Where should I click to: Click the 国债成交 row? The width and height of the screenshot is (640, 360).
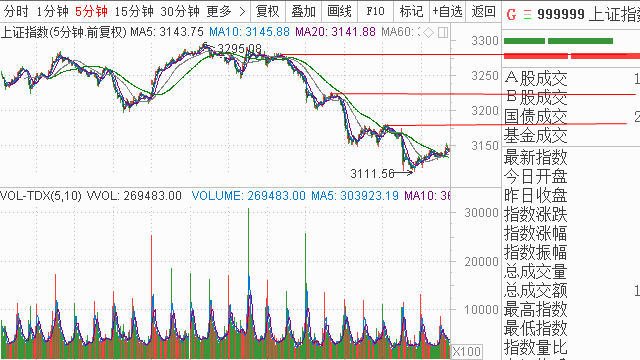coord(571,116)
